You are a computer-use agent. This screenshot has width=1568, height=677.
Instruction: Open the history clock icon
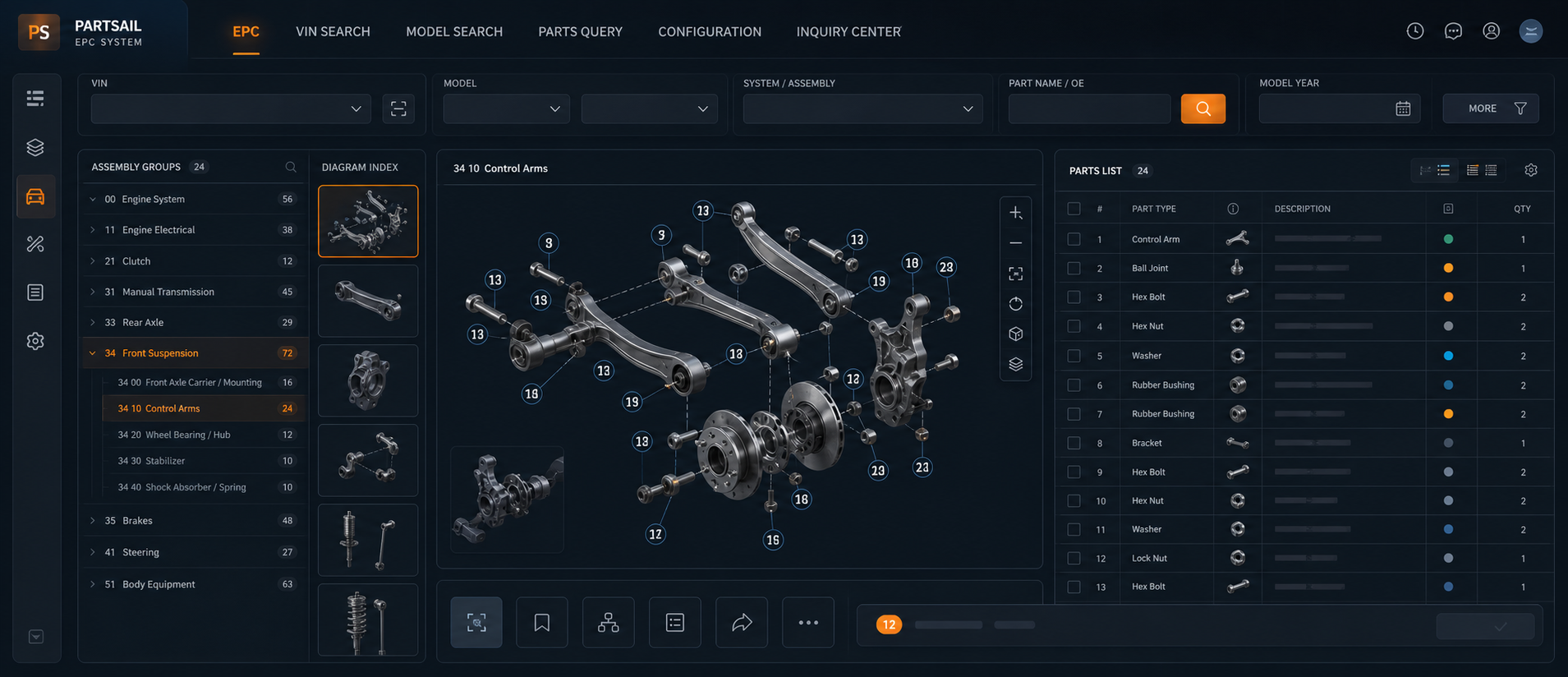1414,31
